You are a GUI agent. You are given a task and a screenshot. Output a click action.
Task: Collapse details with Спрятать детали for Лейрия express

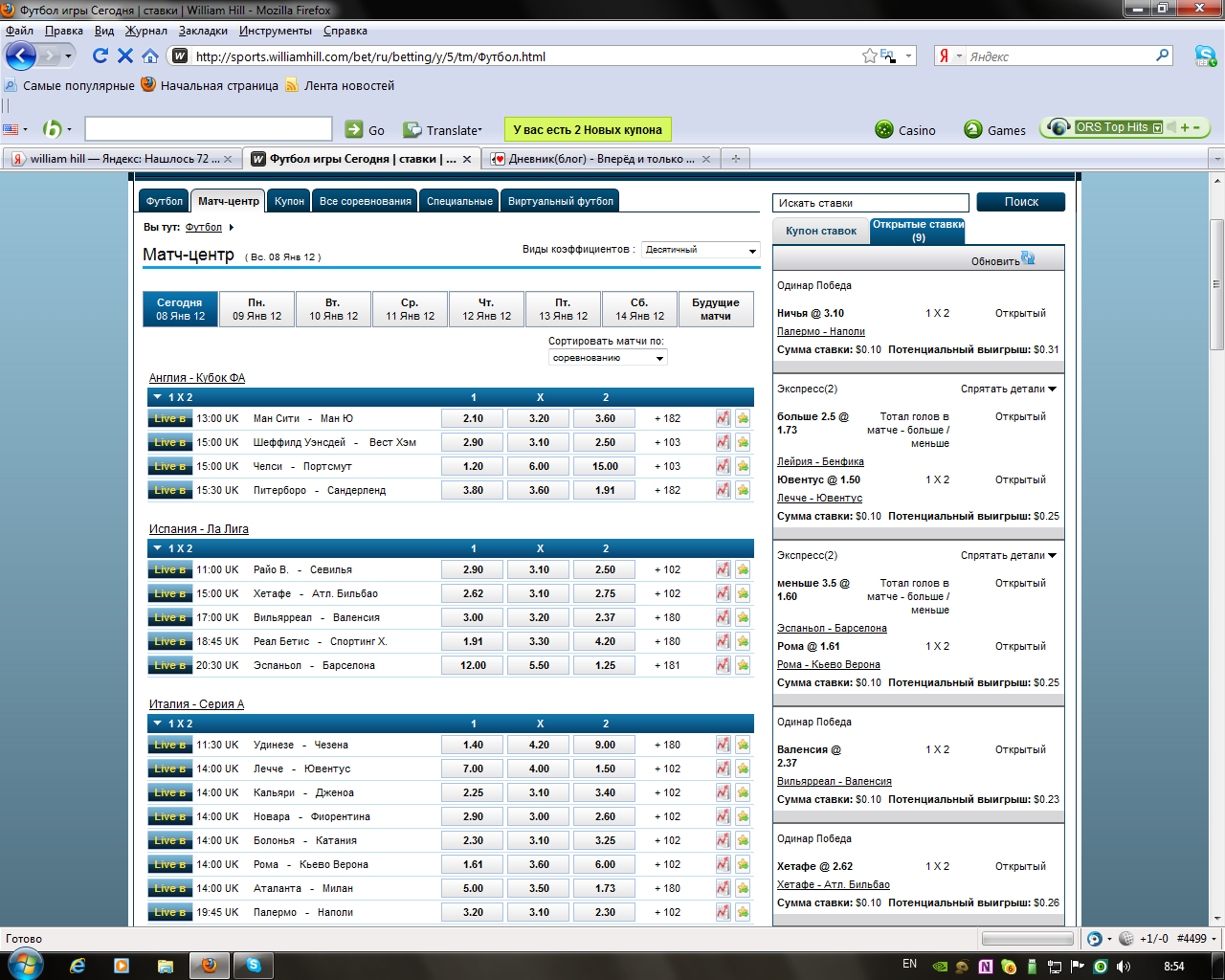(x=1009, y=390)
